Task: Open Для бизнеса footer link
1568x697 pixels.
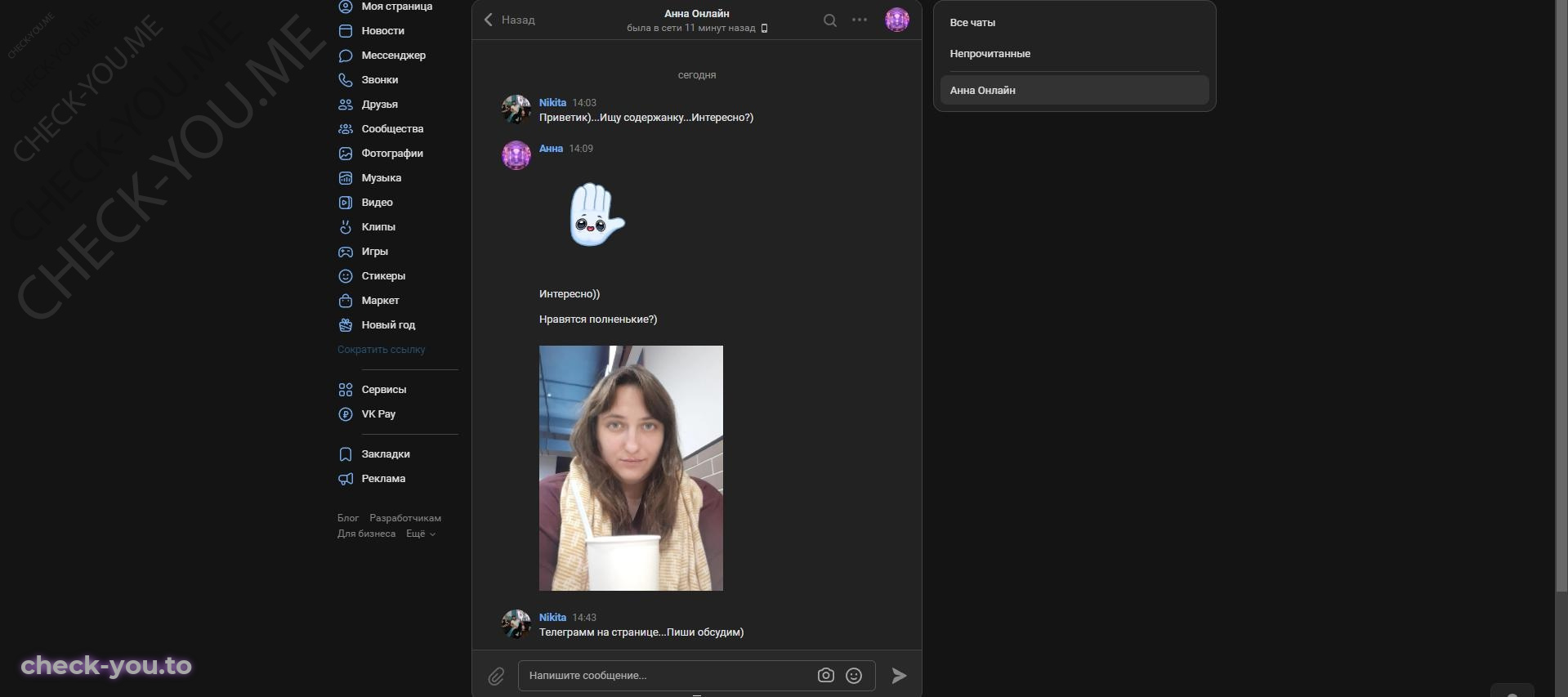Action: (x=366, y=534)
